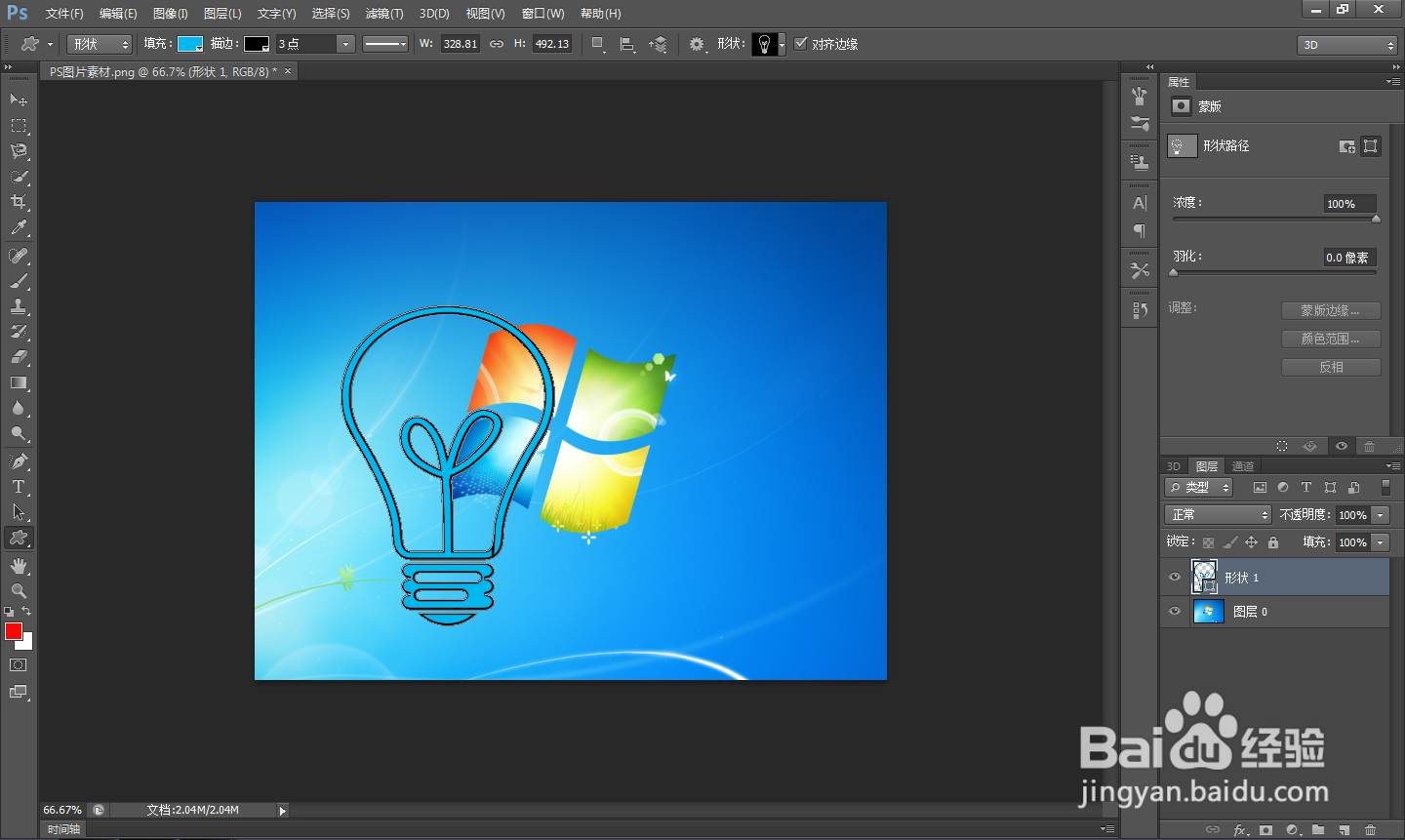Open the blend mode 正常 dropdown
The image size is (1405, 840).
(1219, 514)
